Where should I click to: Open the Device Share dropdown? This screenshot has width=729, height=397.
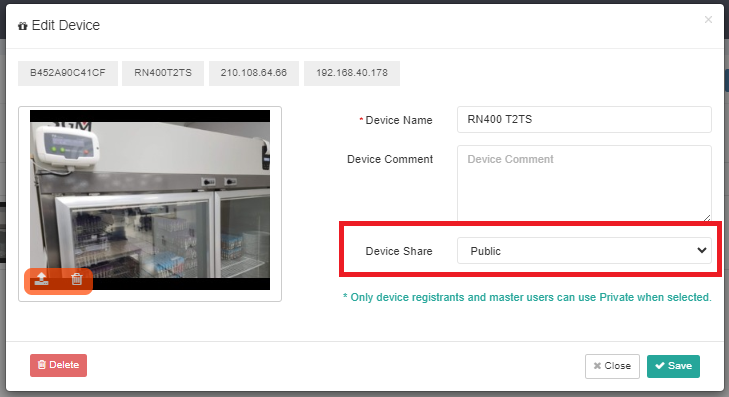(x=584, y=251)
